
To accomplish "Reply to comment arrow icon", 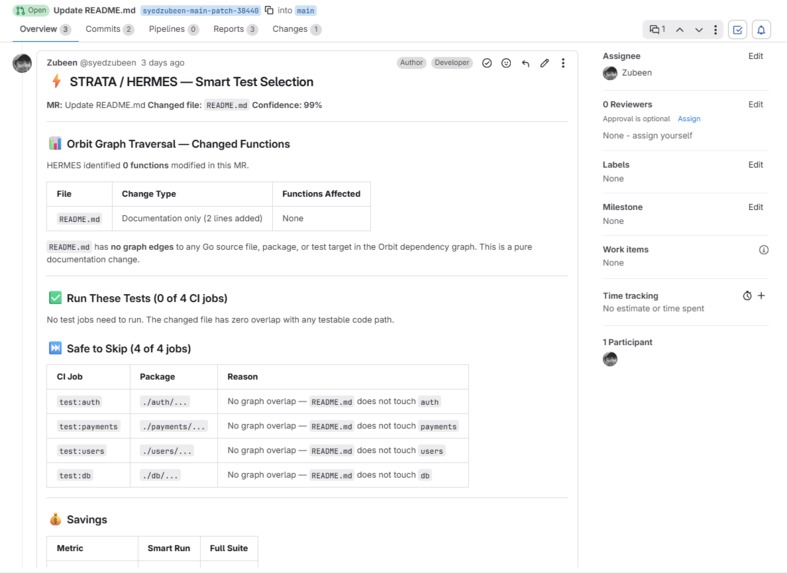I will 525,63.
